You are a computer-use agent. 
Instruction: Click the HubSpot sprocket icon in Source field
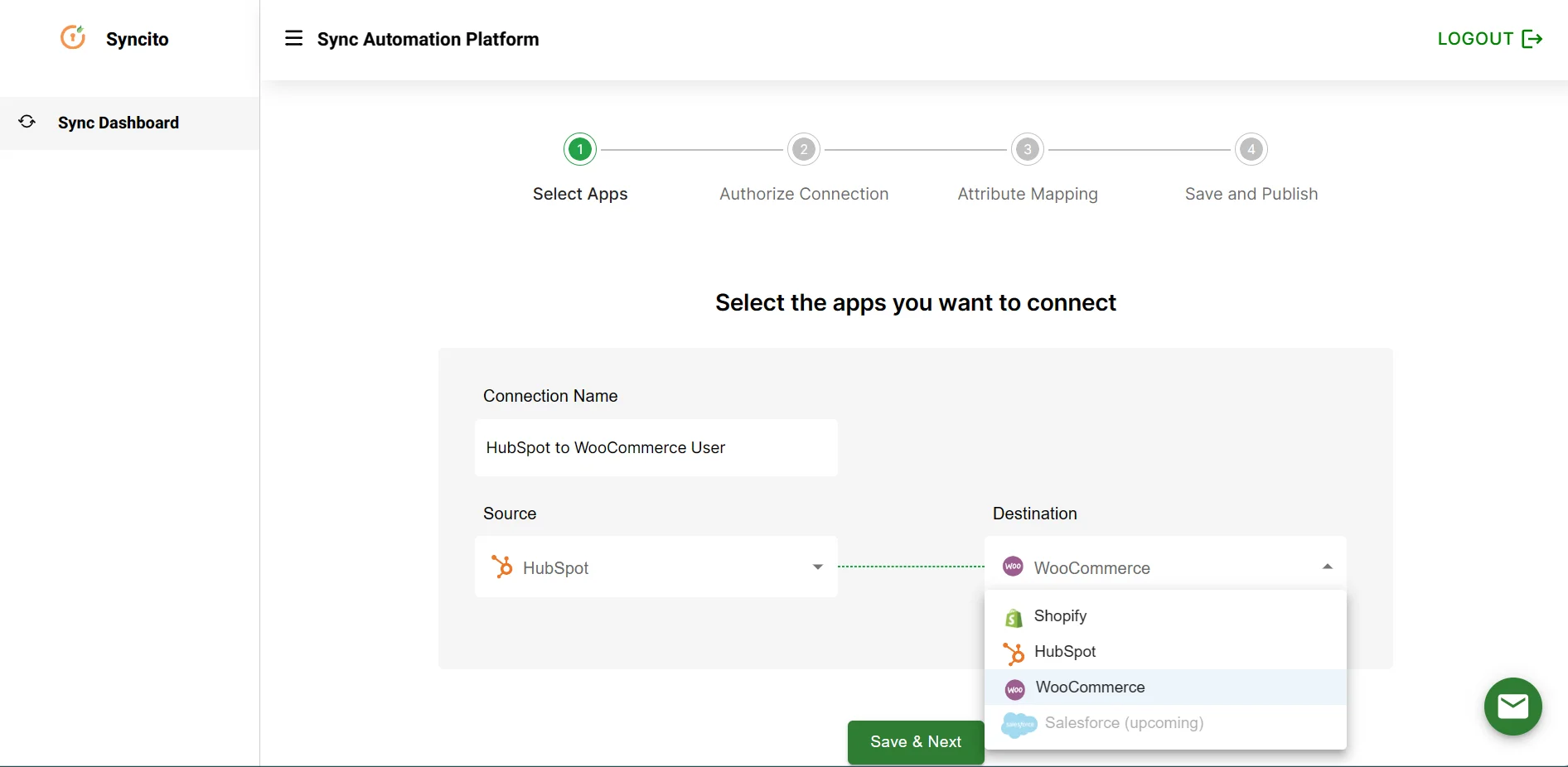point(503,567)
